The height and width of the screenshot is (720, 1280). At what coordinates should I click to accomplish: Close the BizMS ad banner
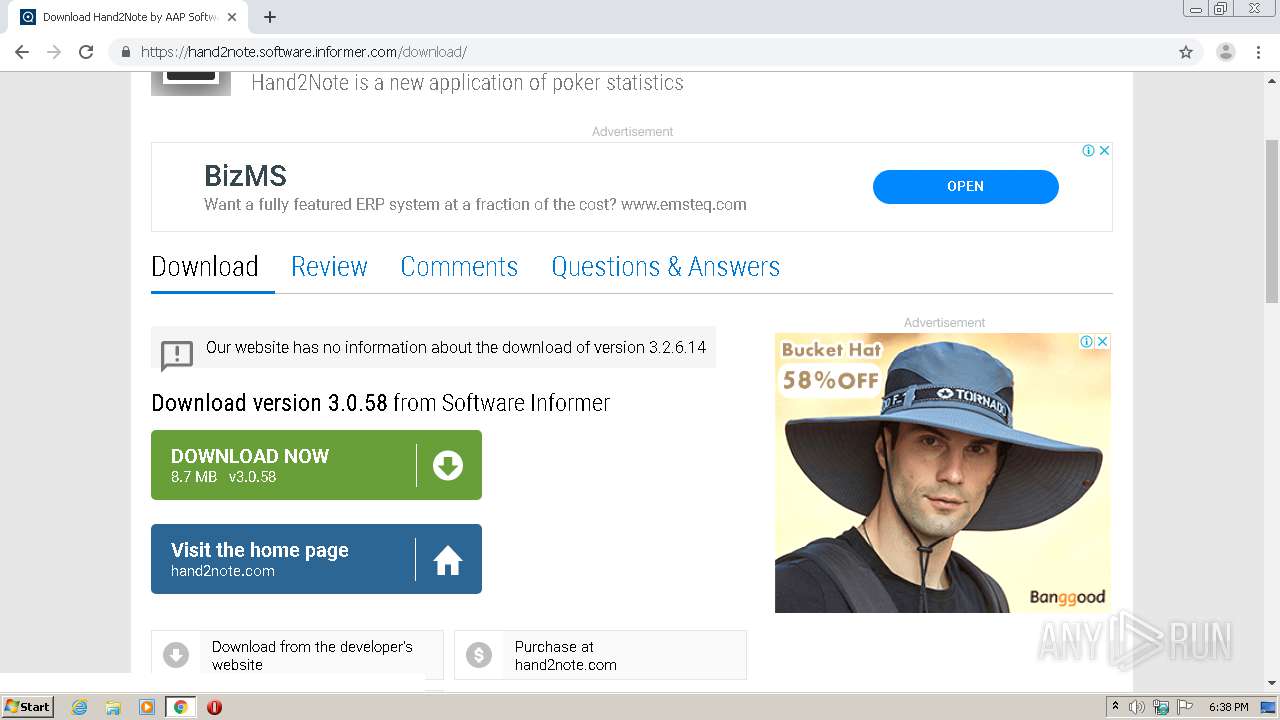(x=1104, y=150)
